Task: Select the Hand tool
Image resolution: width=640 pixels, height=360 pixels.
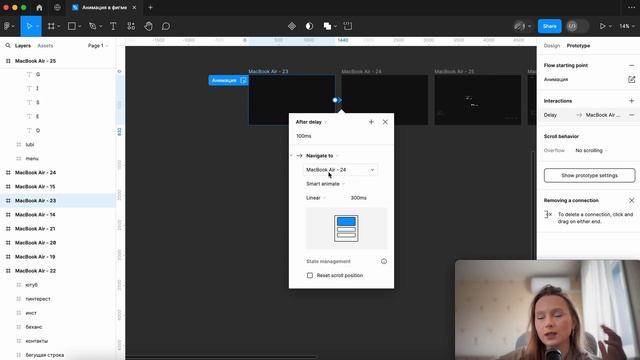Action: point(148,26)
